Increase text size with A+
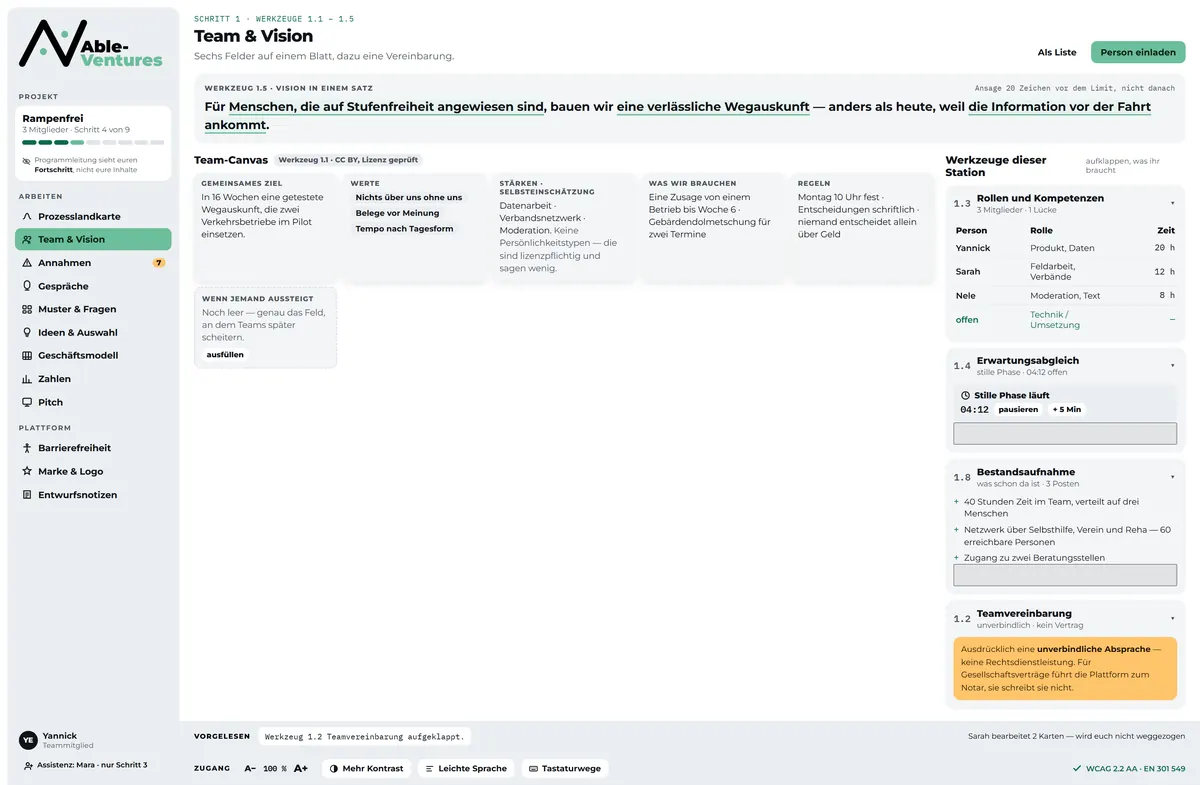 pos(300,768)
